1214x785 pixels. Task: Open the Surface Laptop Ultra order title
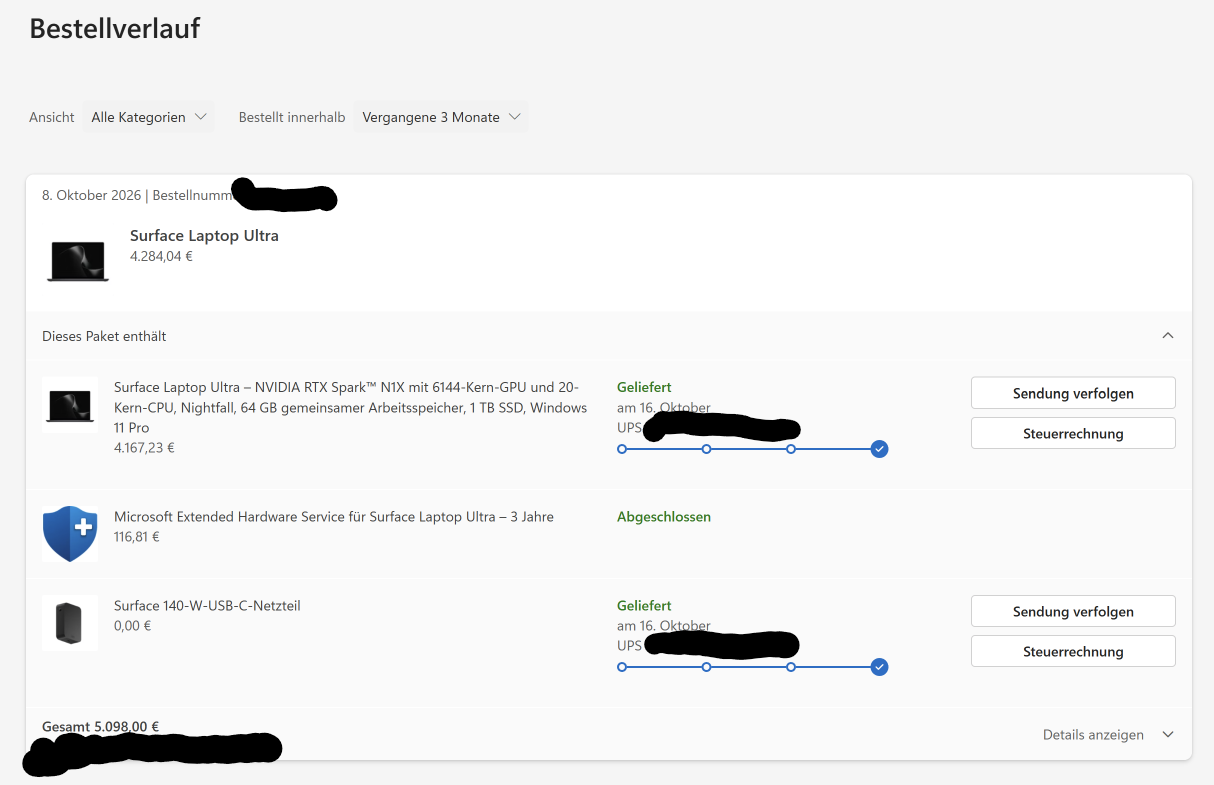coord(204,236)
